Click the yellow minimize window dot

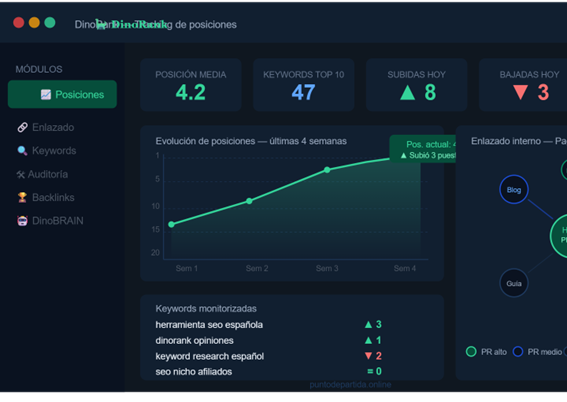coord(34,23)
